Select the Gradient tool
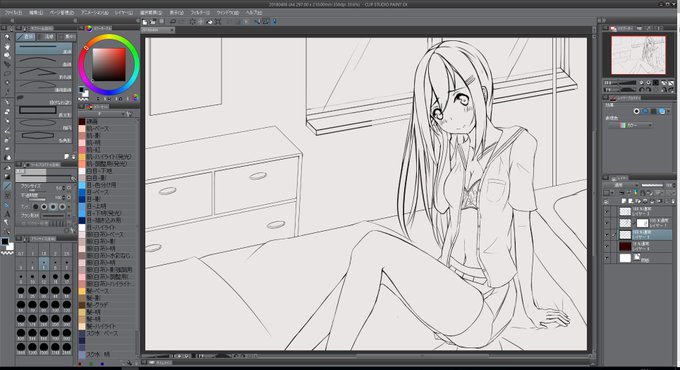This screenshot has width=680, height=370. [7, 177]
